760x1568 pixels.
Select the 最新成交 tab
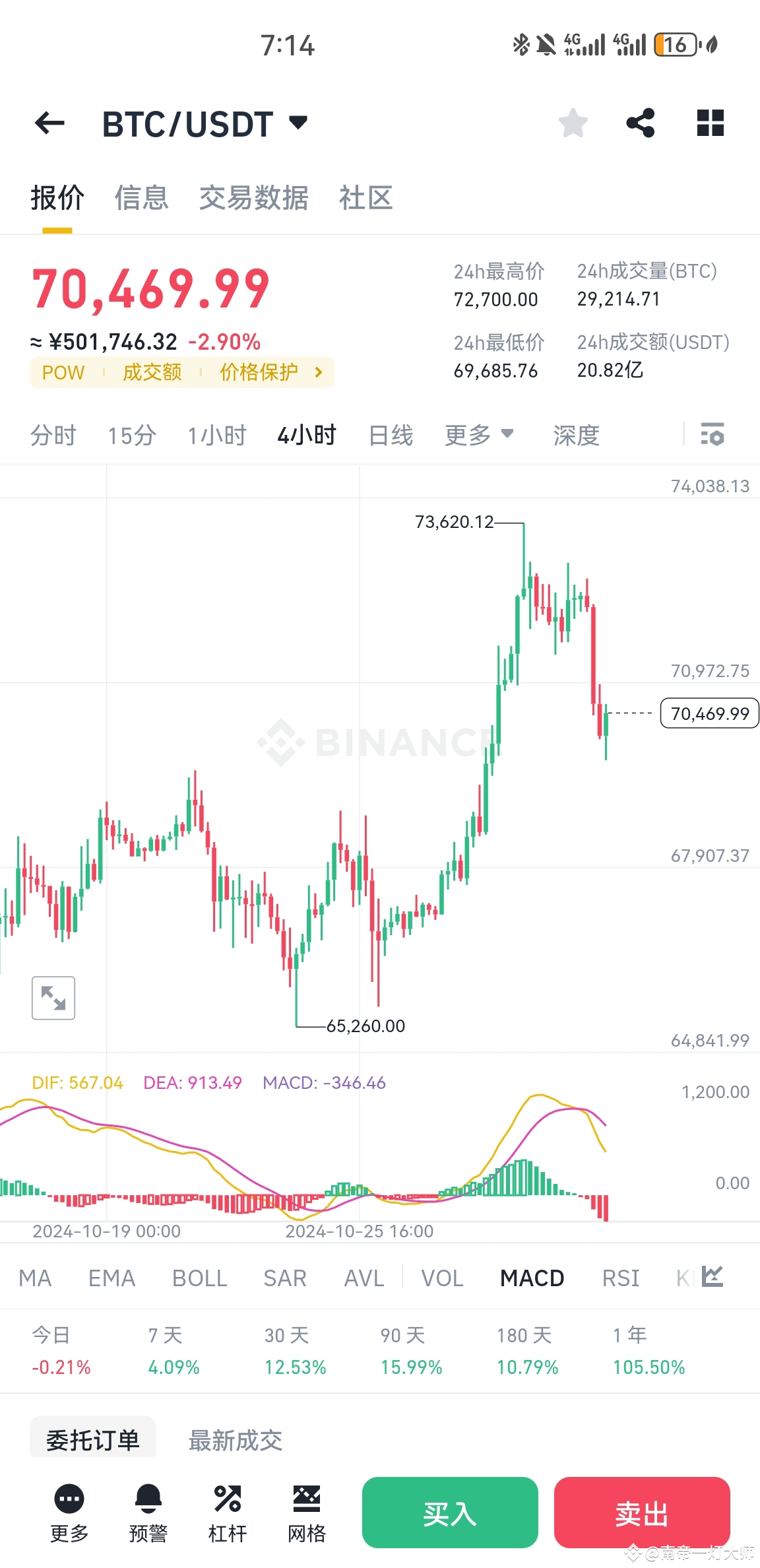click(235, 1441)
